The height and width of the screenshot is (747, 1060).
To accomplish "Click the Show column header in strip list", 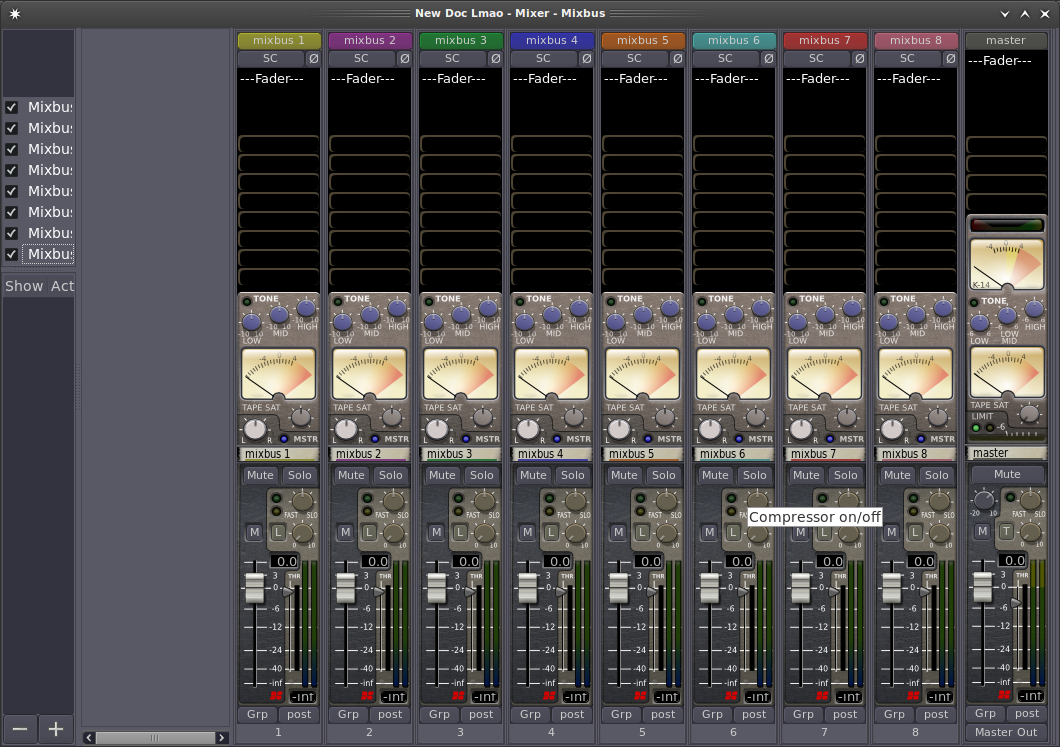I will tap(24, 286).
